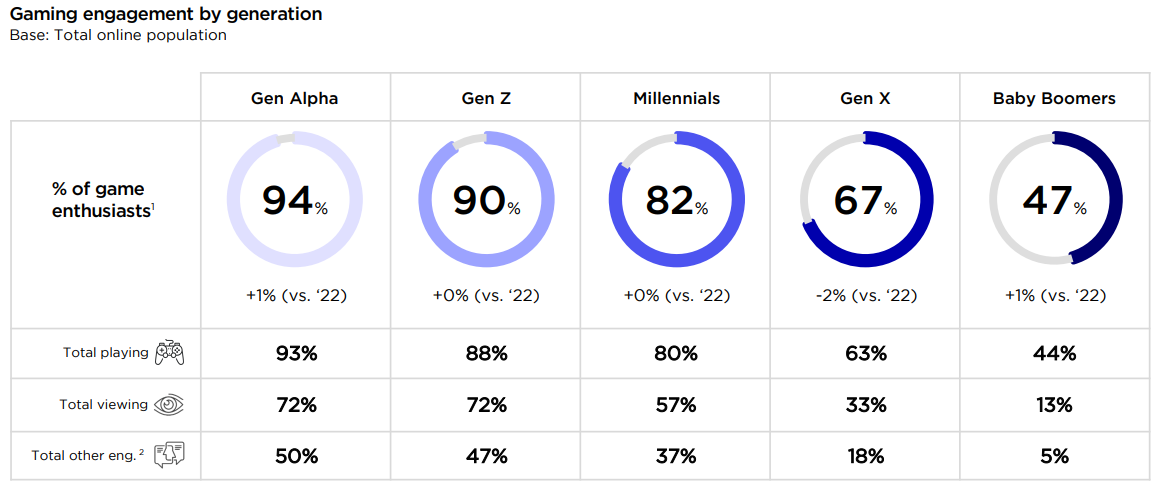Select the Baby Boomers column header
The height and width of the screenshot is (487, 1158).
1054,98
